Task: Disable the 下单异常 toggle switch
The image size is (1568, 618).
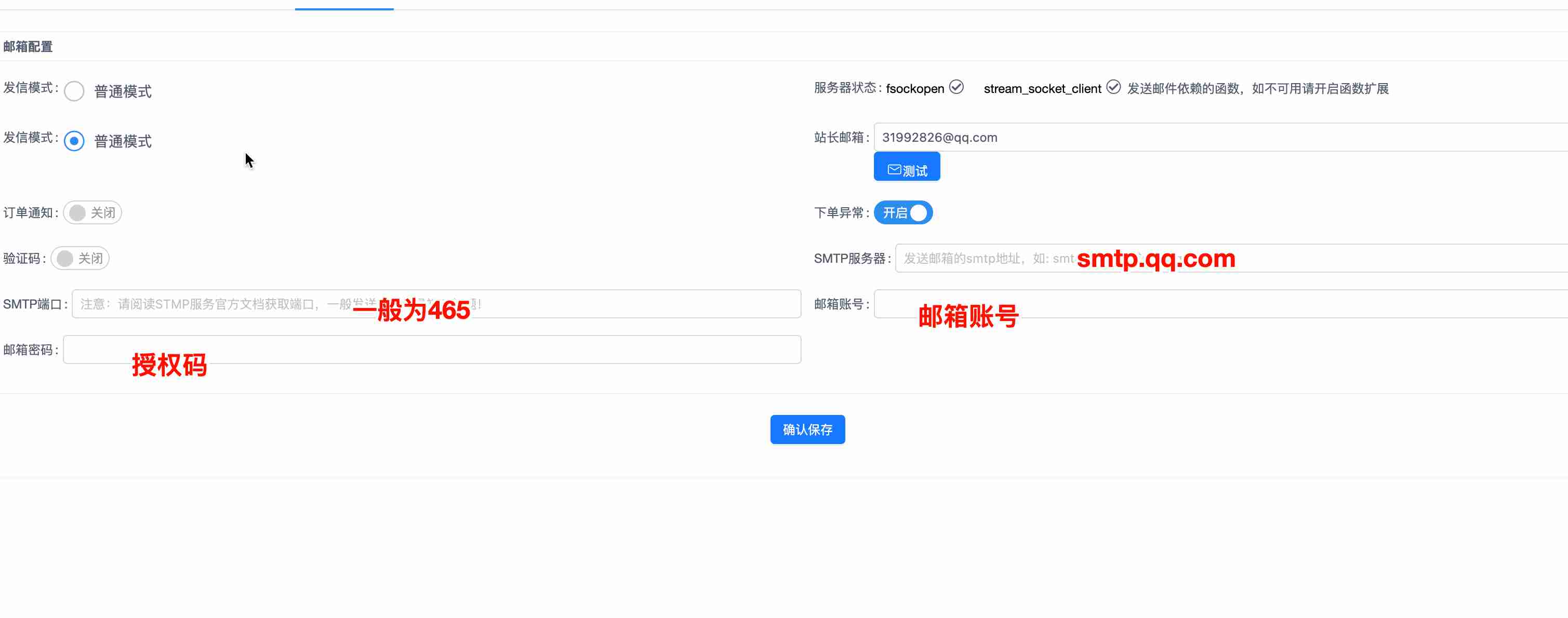Action: (903, 213)
